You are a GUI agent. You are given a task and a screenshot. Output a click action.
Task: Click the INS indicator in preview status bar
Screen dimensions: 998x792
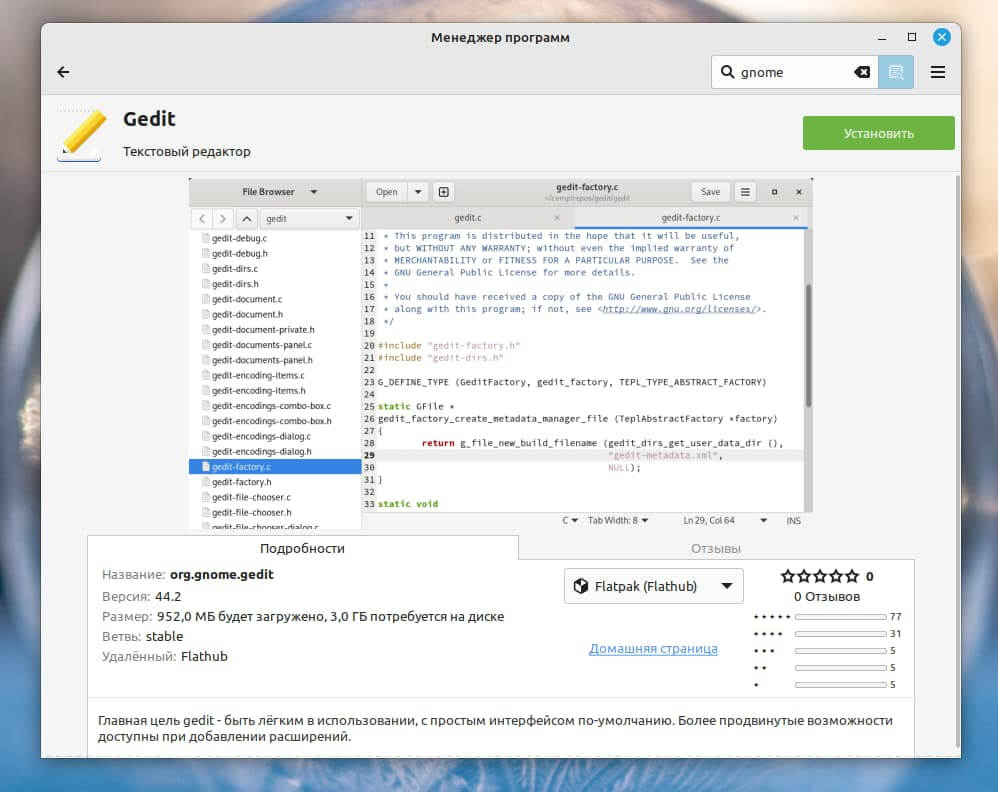point(793,521)
